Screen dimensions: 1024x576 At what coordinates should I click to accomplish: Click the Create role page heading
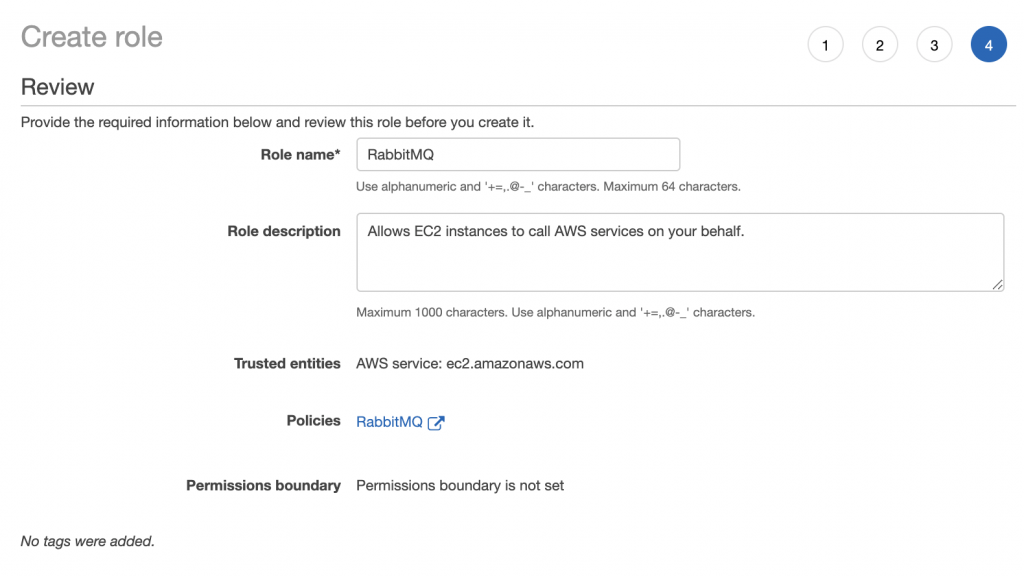click(x=91, y=37)
